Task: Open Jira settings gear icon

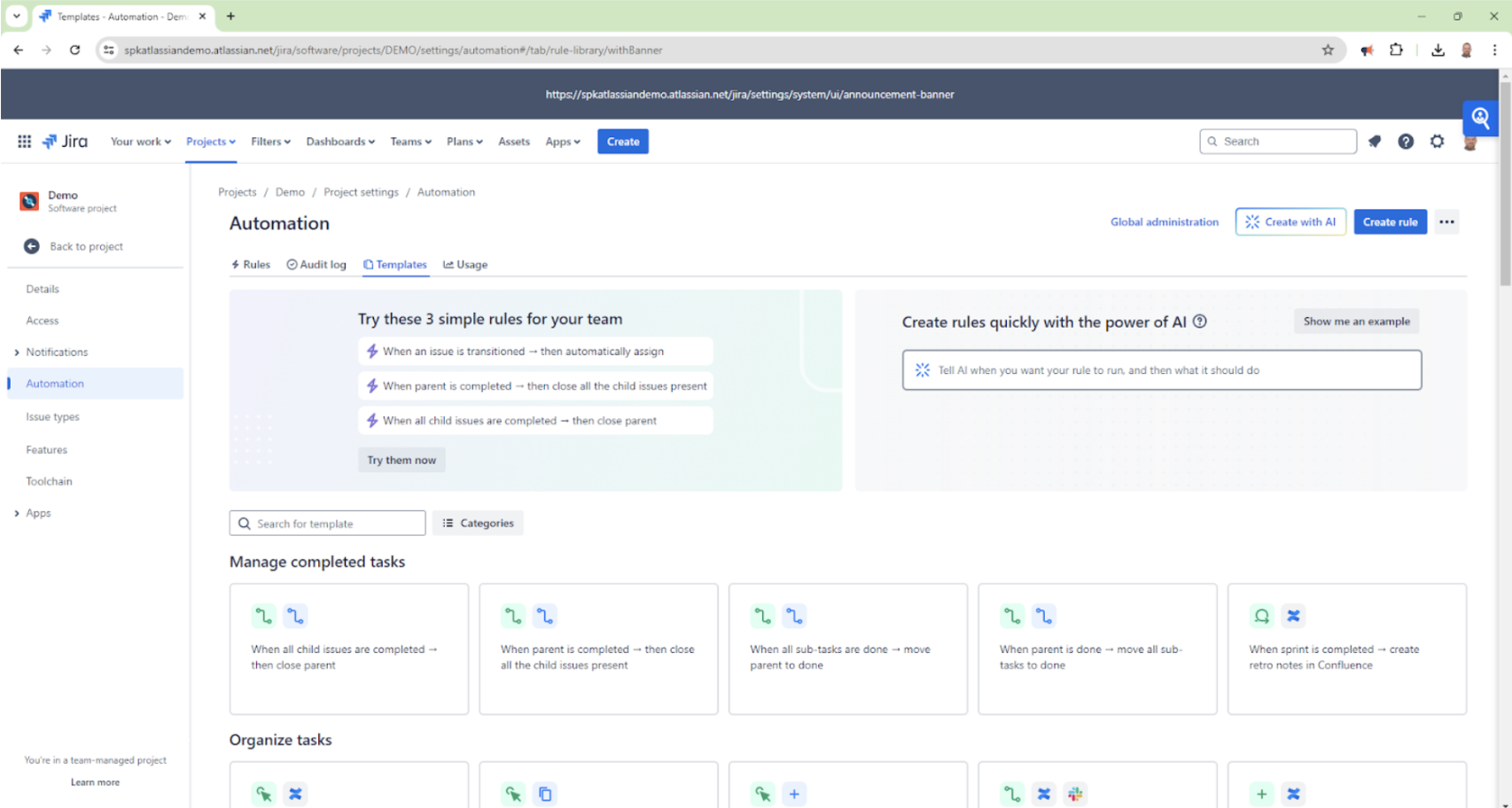Action: 1437,142
